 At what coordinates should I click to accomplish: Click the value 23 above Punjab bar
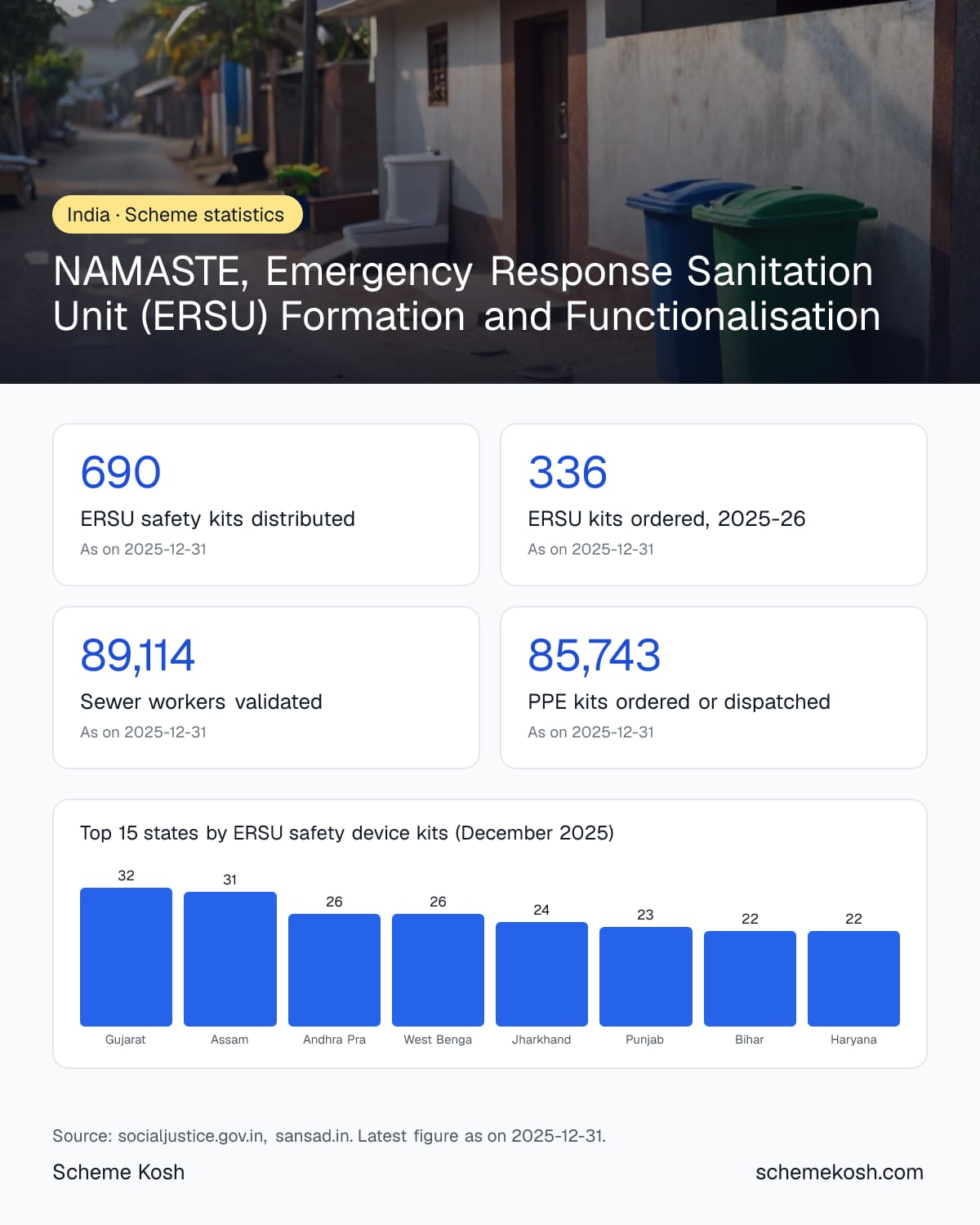645,915
